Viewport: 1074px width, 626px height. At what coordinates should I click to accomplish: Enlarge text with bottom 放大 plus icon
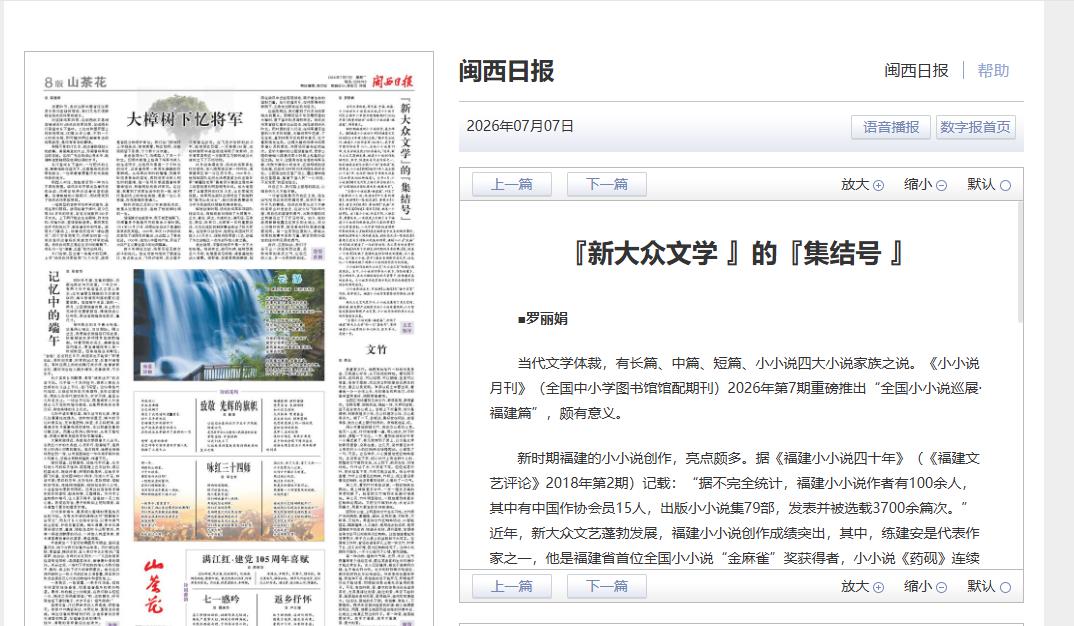click(x=878, y=588)
